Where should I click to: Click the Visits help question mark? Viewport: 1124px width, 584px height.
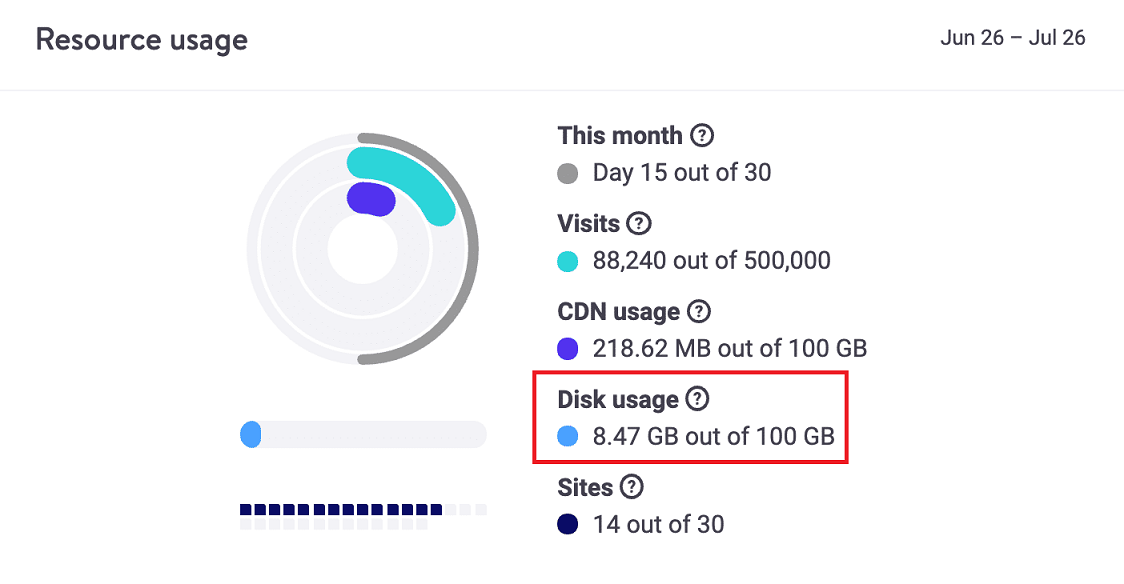639,223
